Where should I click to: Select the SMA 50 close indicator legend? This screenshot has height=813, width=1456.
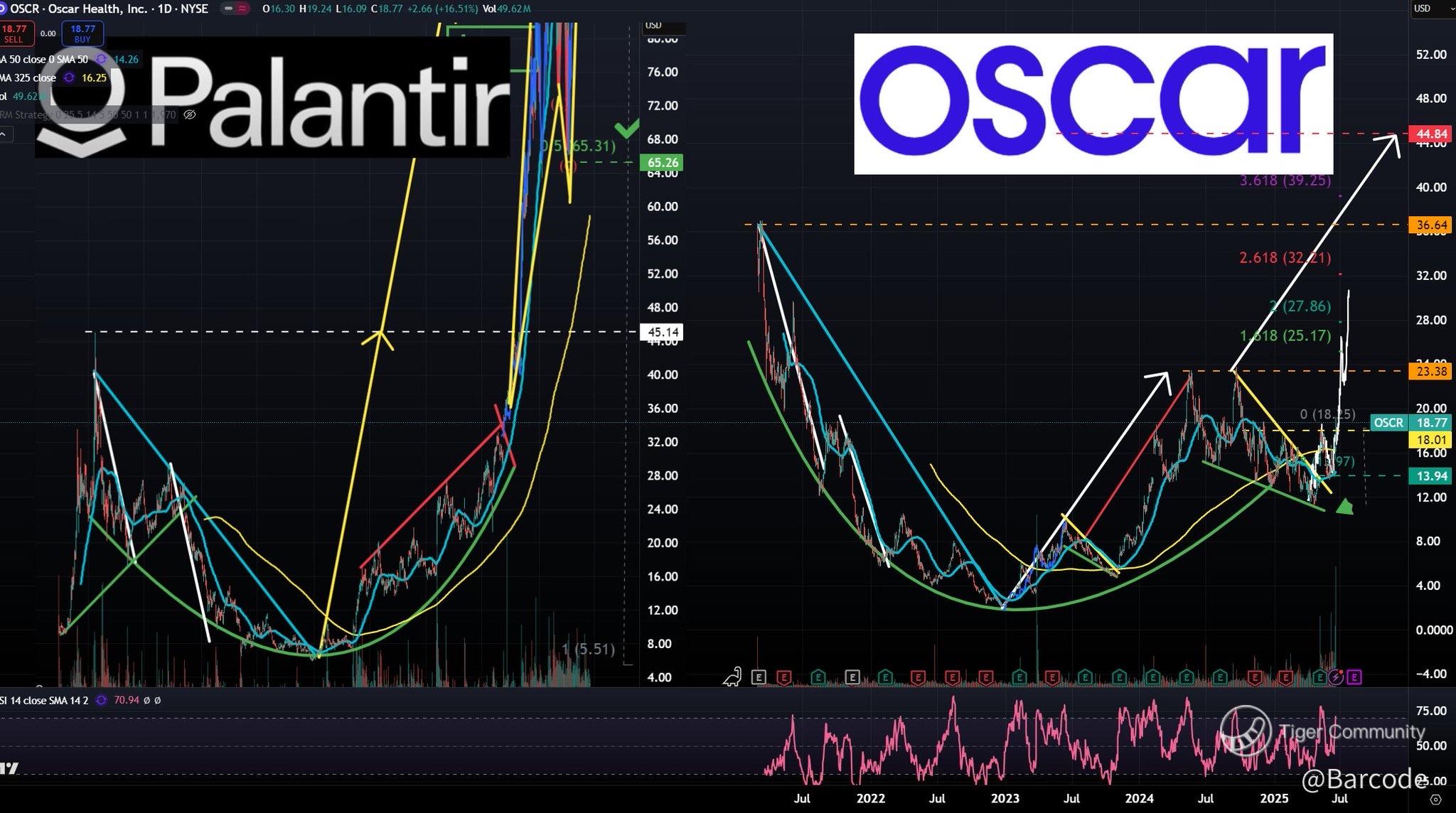point(44,60)
